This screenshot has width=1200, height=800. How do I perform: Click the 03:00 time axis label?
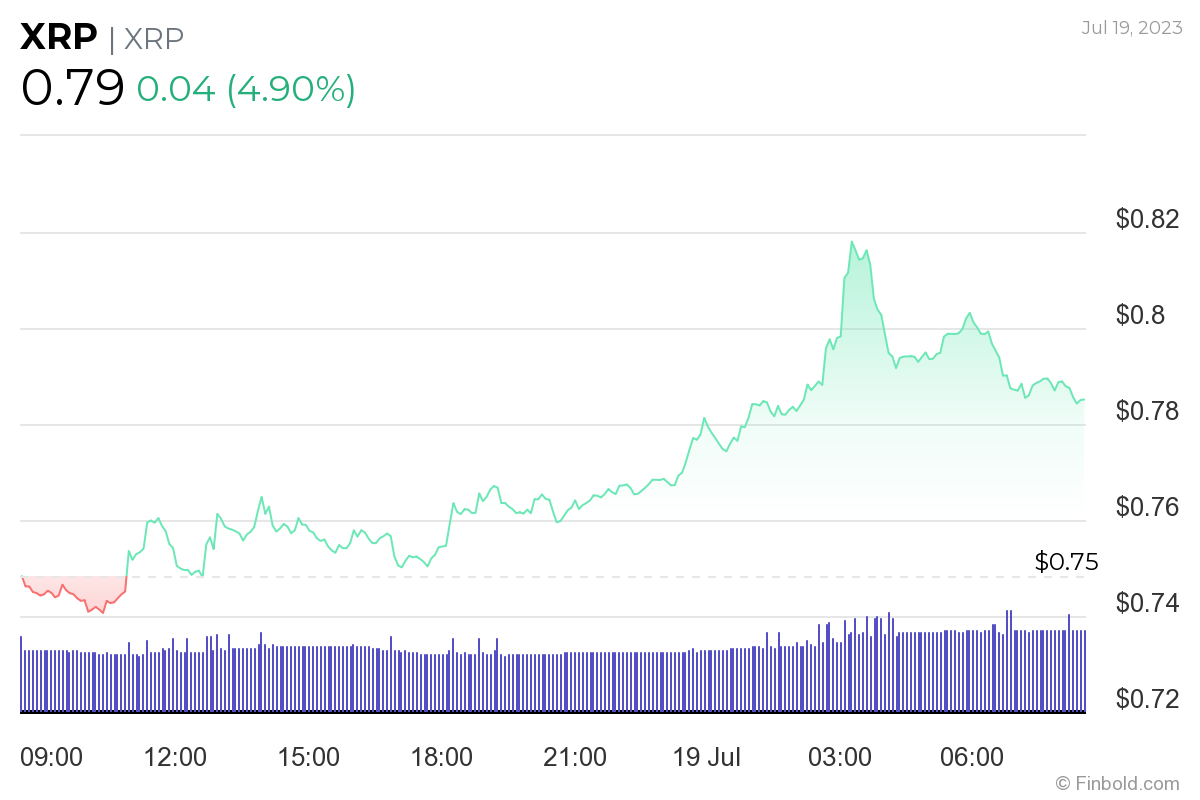(x=841, y=757)
